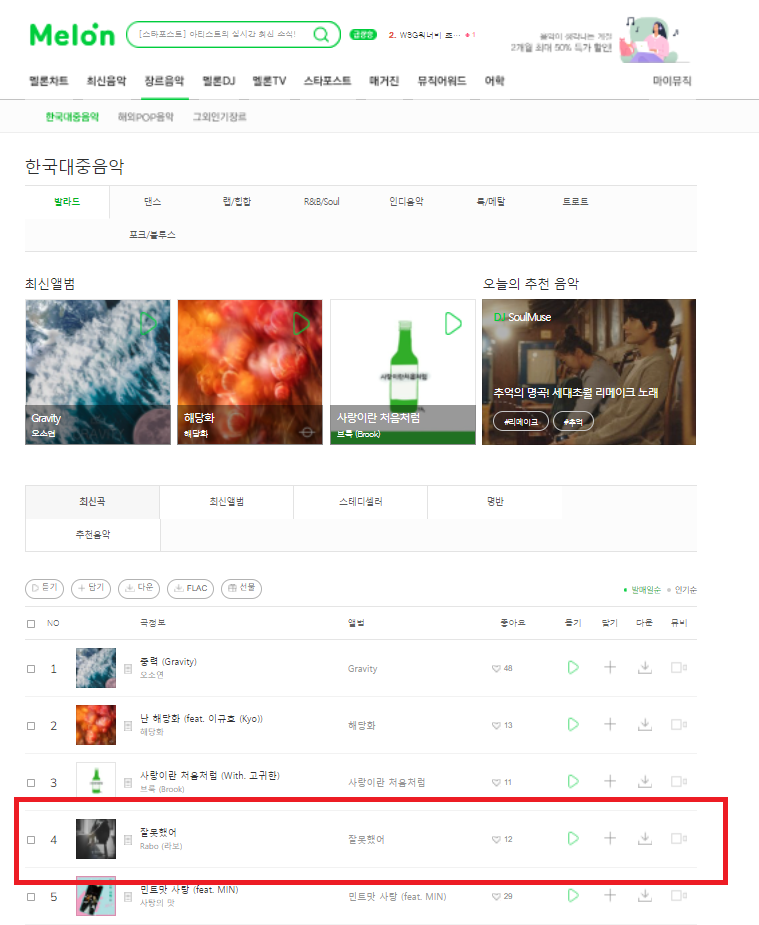
Task: Download song 2 난 해당화
Action: click(x=645, y=724)
